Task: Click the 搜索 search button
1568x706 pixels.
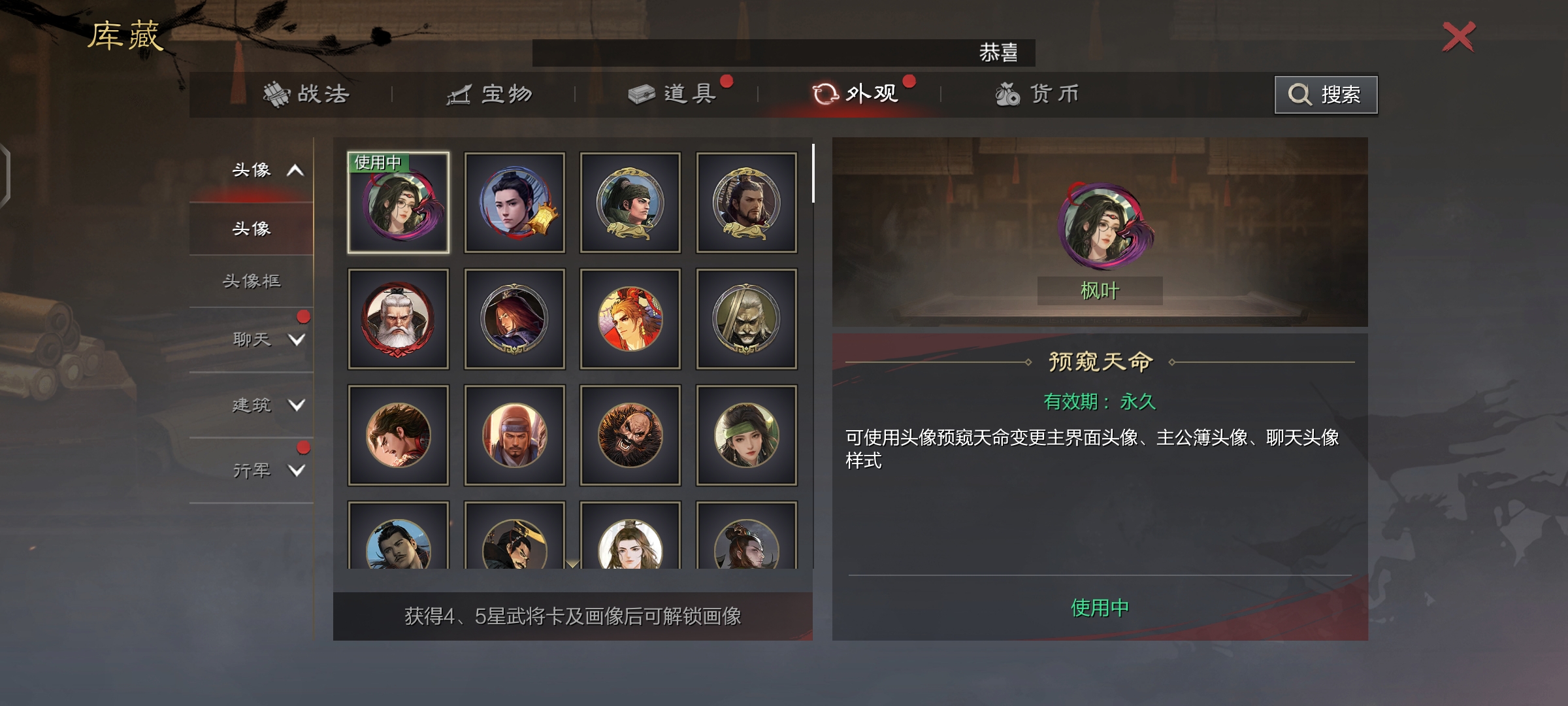Action: [1326, 95]
